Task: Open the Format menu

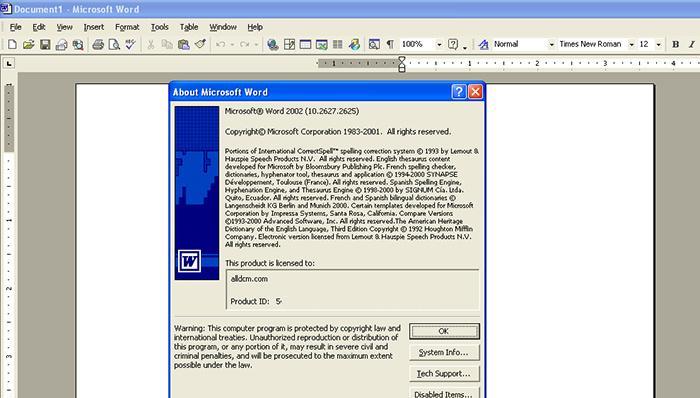Action: pyautogui.click(x=127, y=27)
